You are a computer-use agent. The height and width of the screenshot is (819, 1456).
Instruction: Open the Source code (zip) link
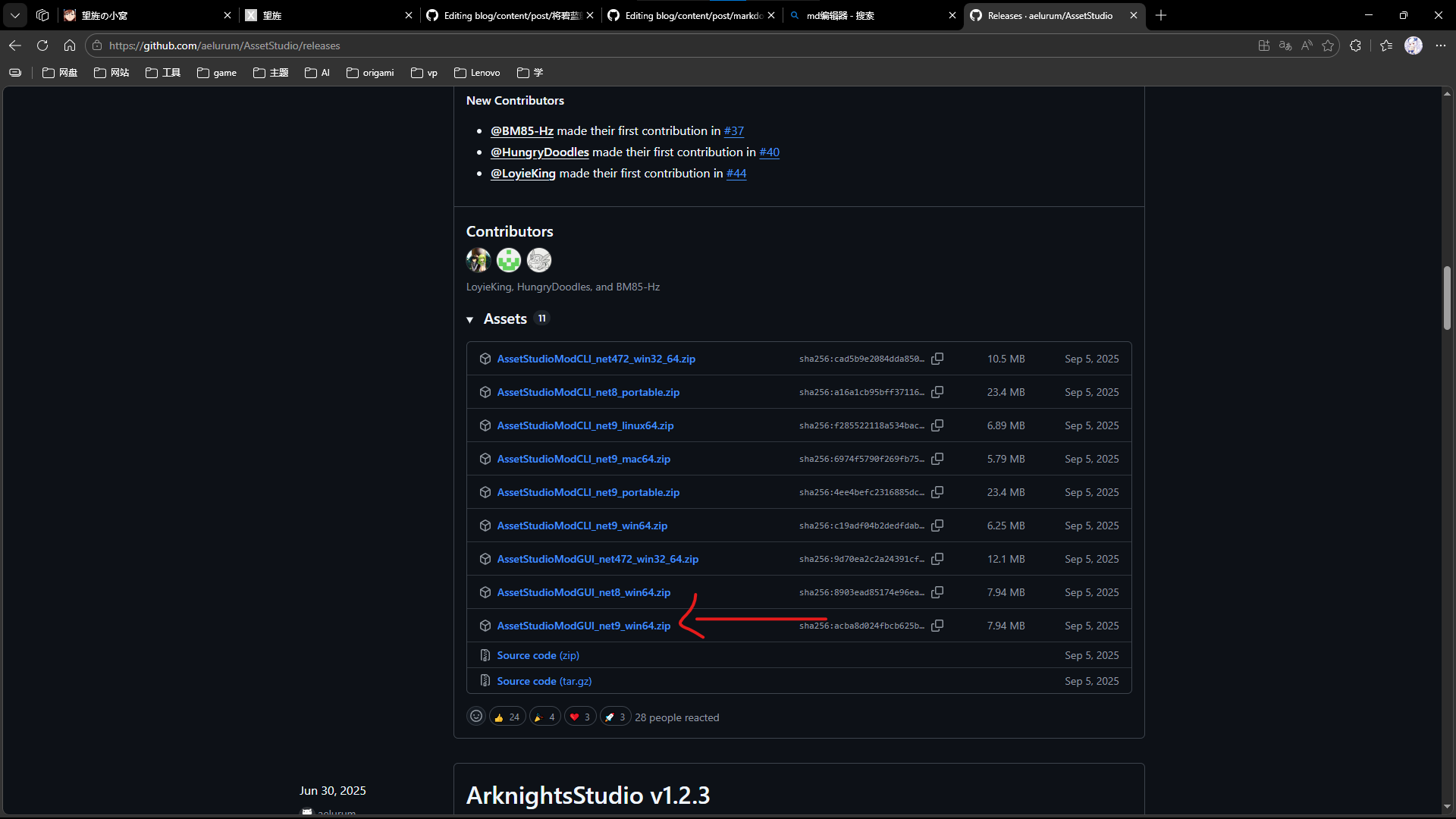click(538, 655)
